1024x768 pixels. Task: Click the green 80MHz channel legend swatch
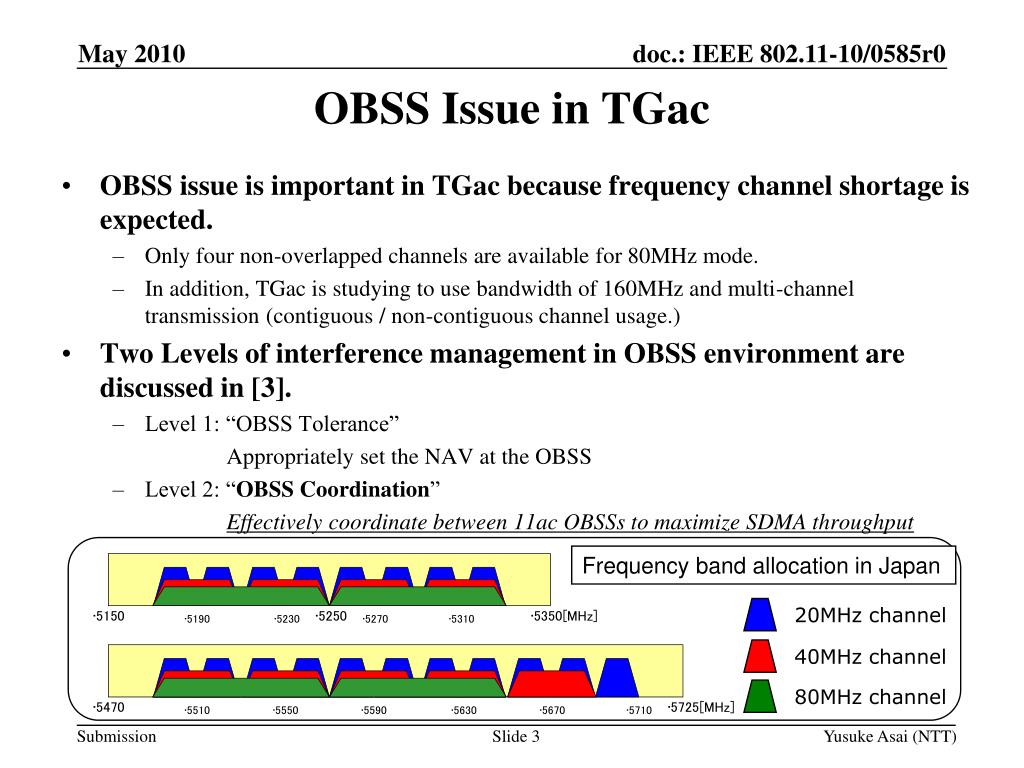[760, 696]
